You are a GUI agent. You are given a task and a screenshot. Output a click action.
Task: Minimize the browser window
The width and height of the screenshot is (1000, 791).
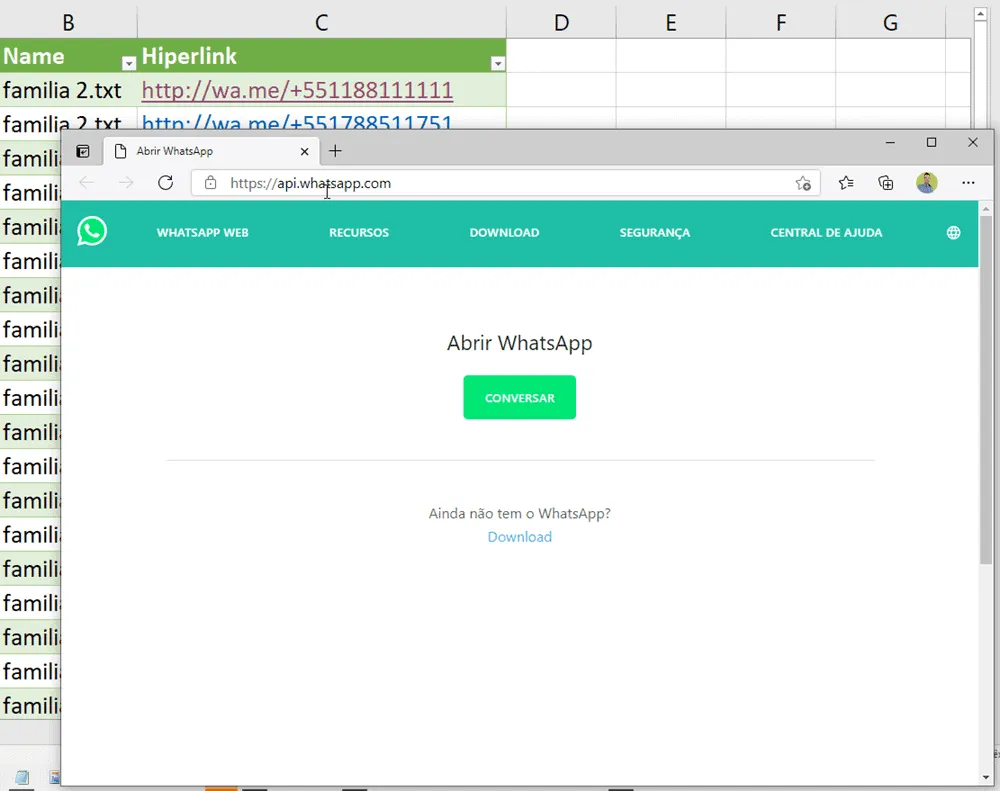click(890, 143)
